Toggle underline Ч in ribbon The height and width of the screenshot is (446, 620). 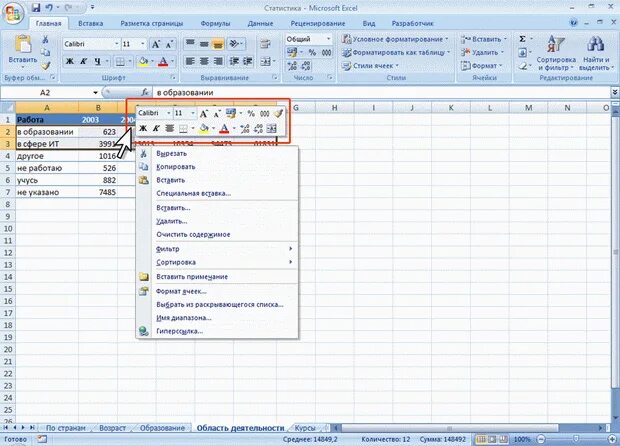97,61
